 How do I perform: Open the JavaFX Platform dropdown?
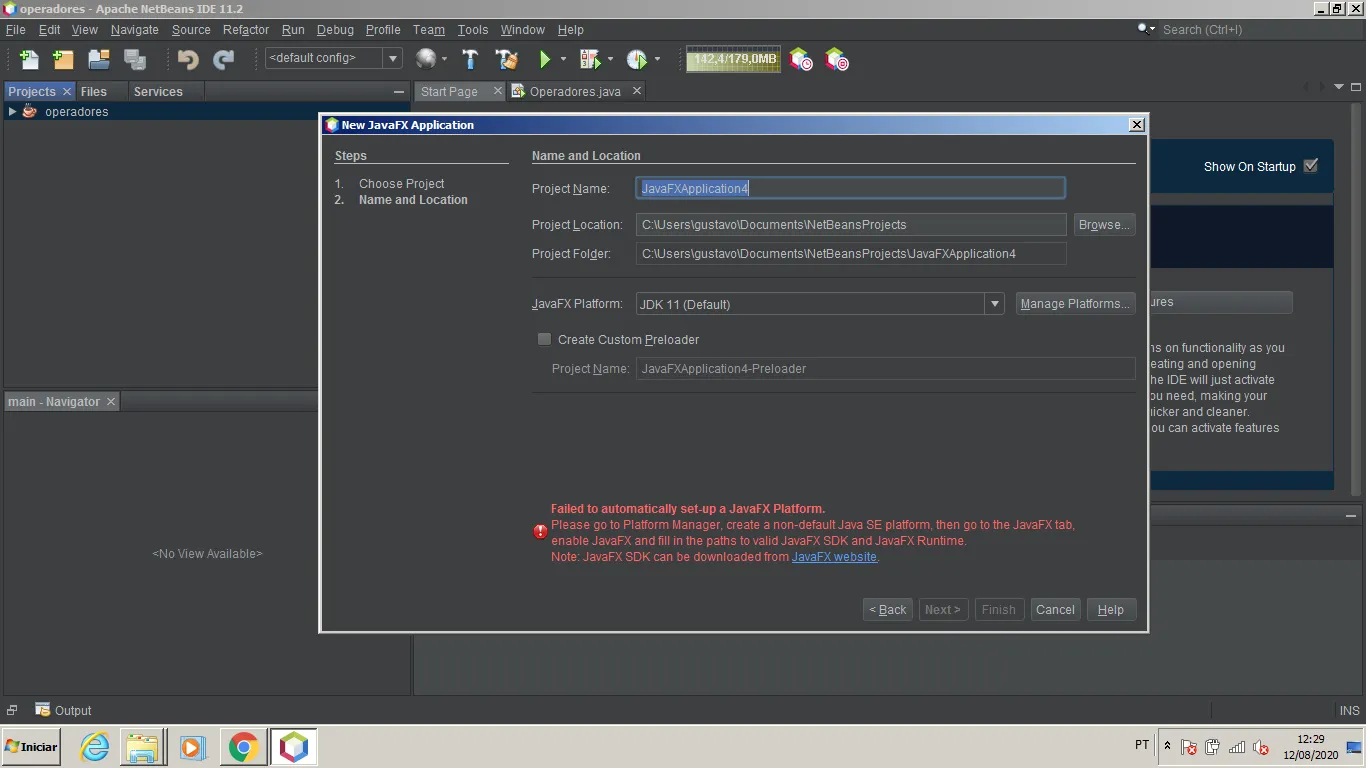coord(820,304)
